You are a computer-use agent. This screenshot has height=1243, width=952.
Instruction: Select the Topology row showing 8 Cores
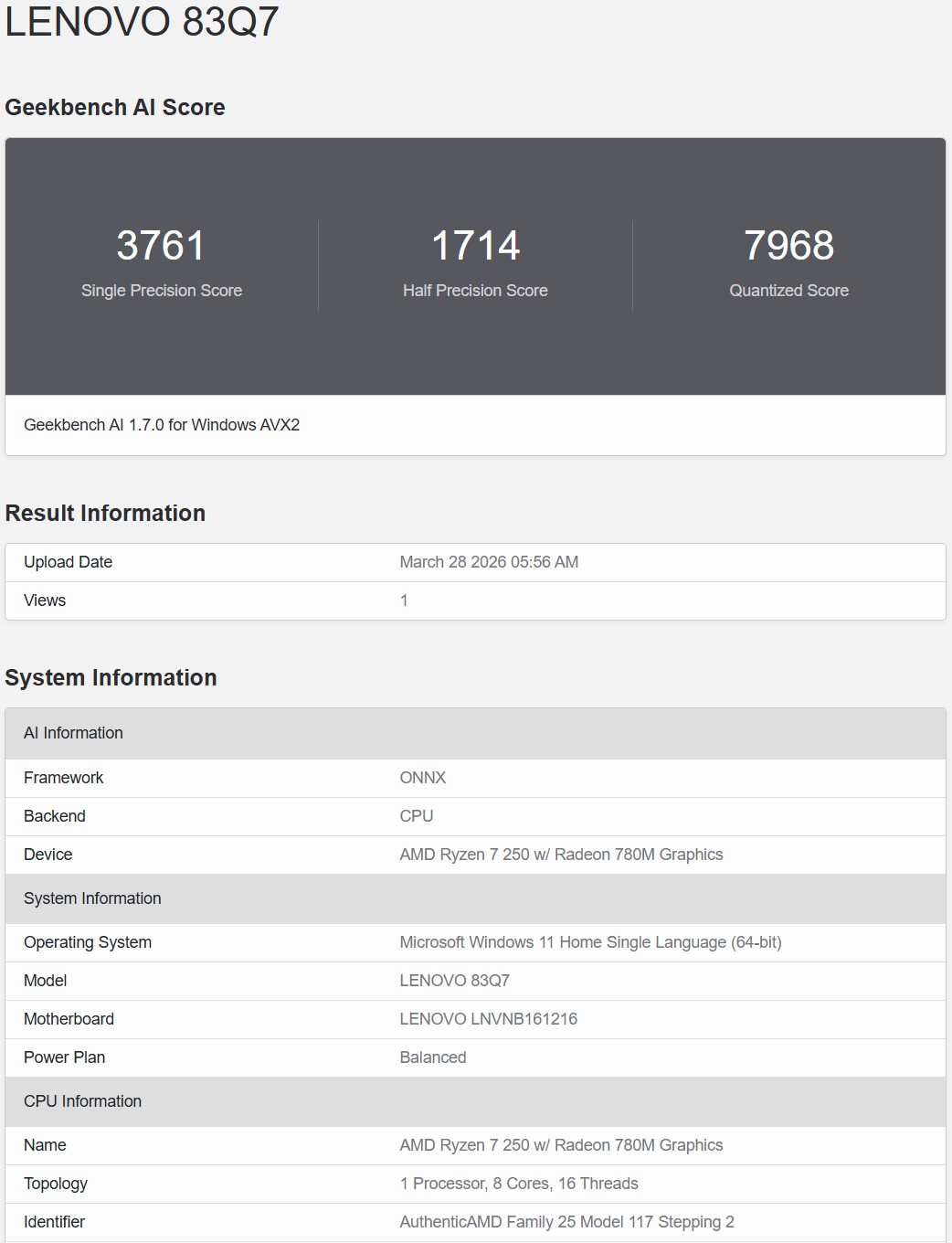[519, 1184]
